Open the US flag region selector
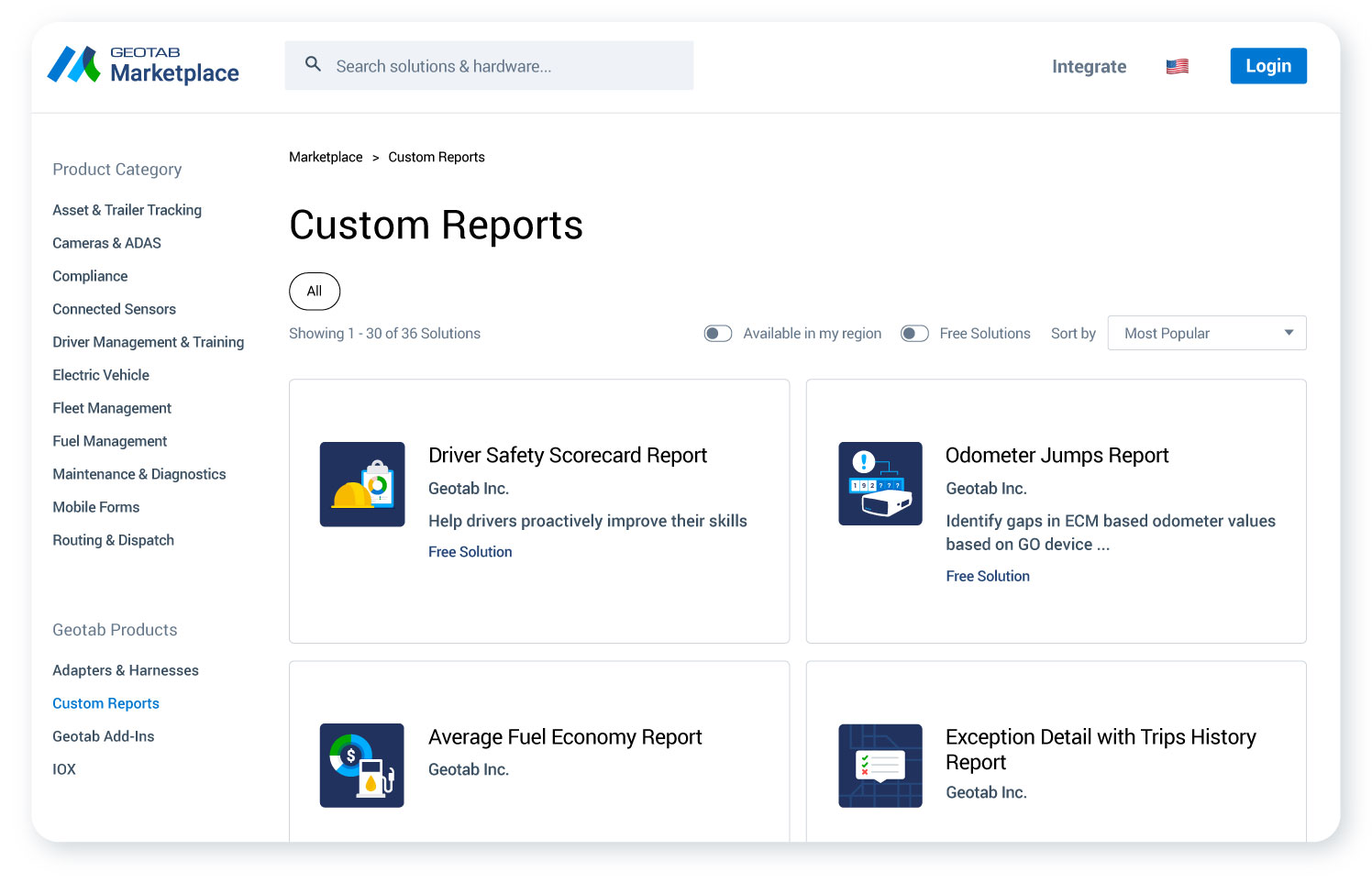Viewport: 1372px width, 883px height. (x=1177, y=66)
